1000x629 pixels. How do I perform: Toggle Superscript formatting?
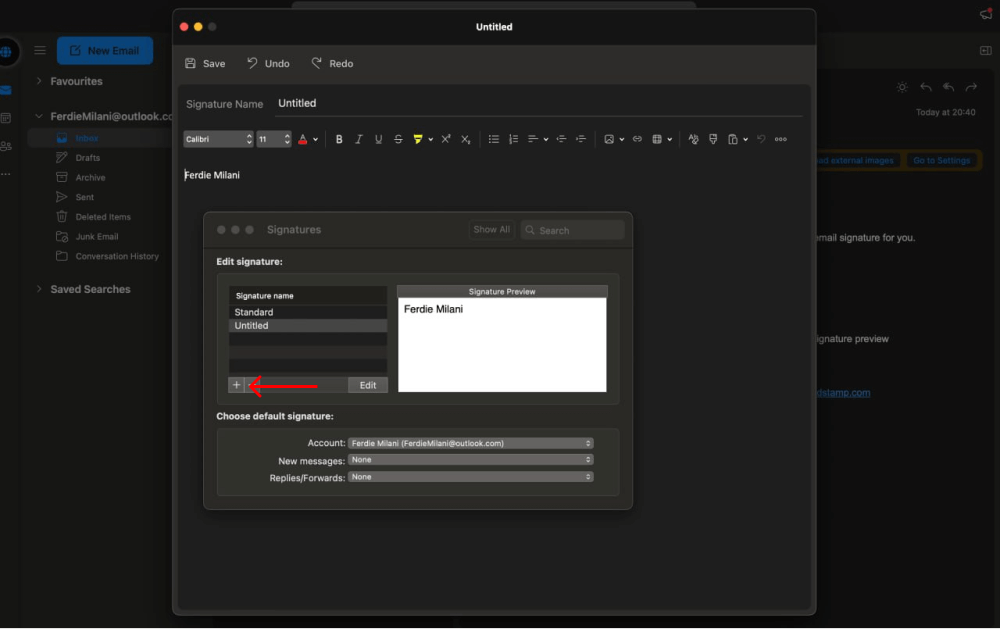(x=446, y=139)
